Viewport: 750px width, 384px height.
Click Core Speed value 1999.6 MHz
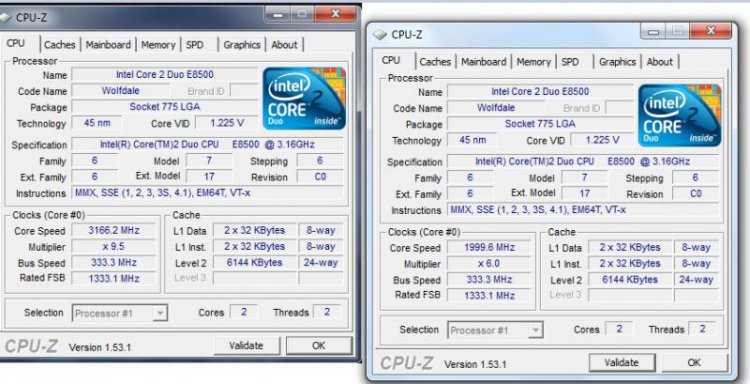pyautogui.click(x=489, y=248)
